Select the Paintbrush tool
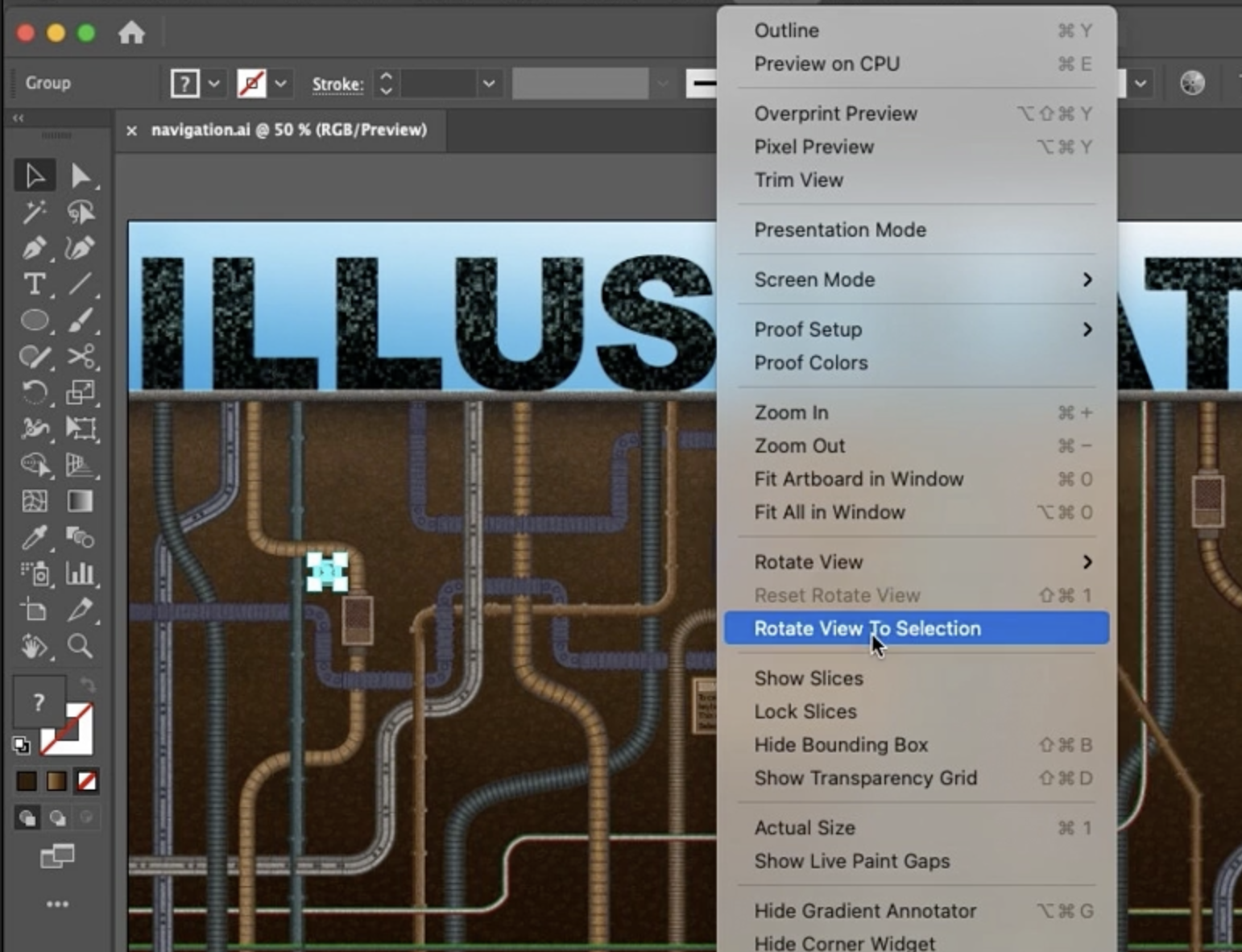 [x=80, y=321]
